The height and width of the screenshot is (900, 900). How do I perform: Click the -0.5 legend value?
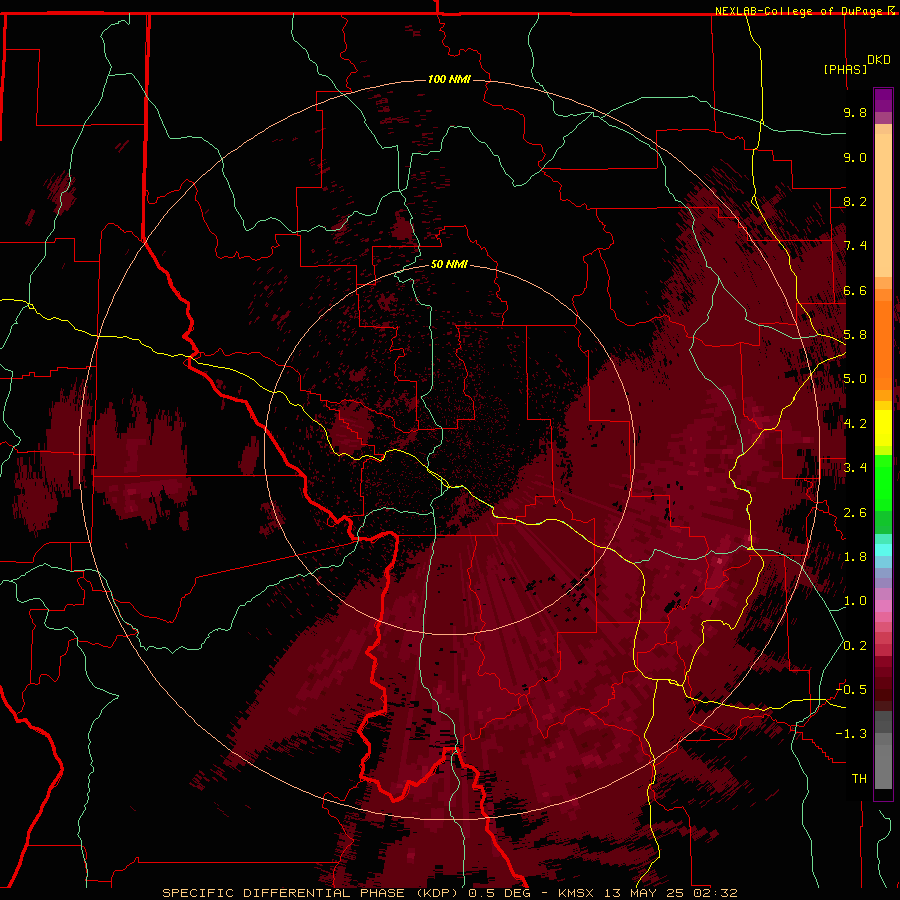coord(851,690)
